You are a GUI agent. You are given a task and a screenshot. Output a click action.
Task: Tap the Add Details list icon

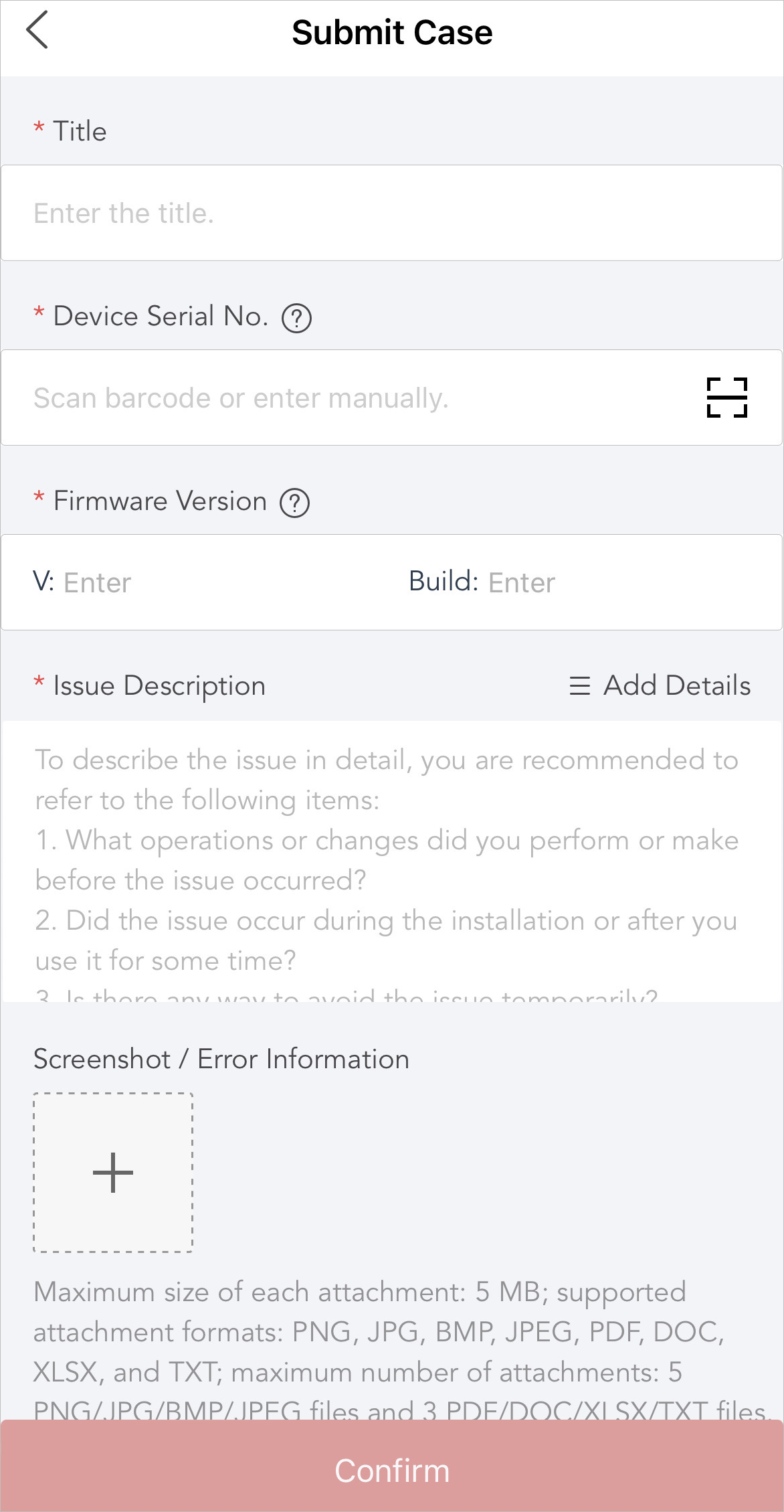click(x=580, y=686)
